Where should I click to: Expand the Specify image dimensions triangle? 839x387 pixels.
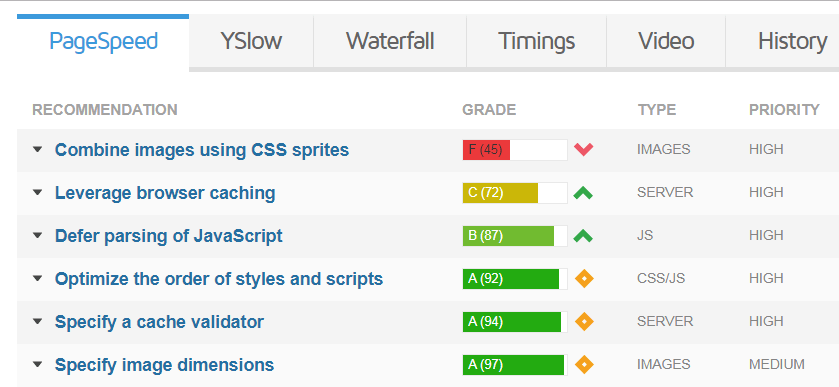[x=37, y=365]
